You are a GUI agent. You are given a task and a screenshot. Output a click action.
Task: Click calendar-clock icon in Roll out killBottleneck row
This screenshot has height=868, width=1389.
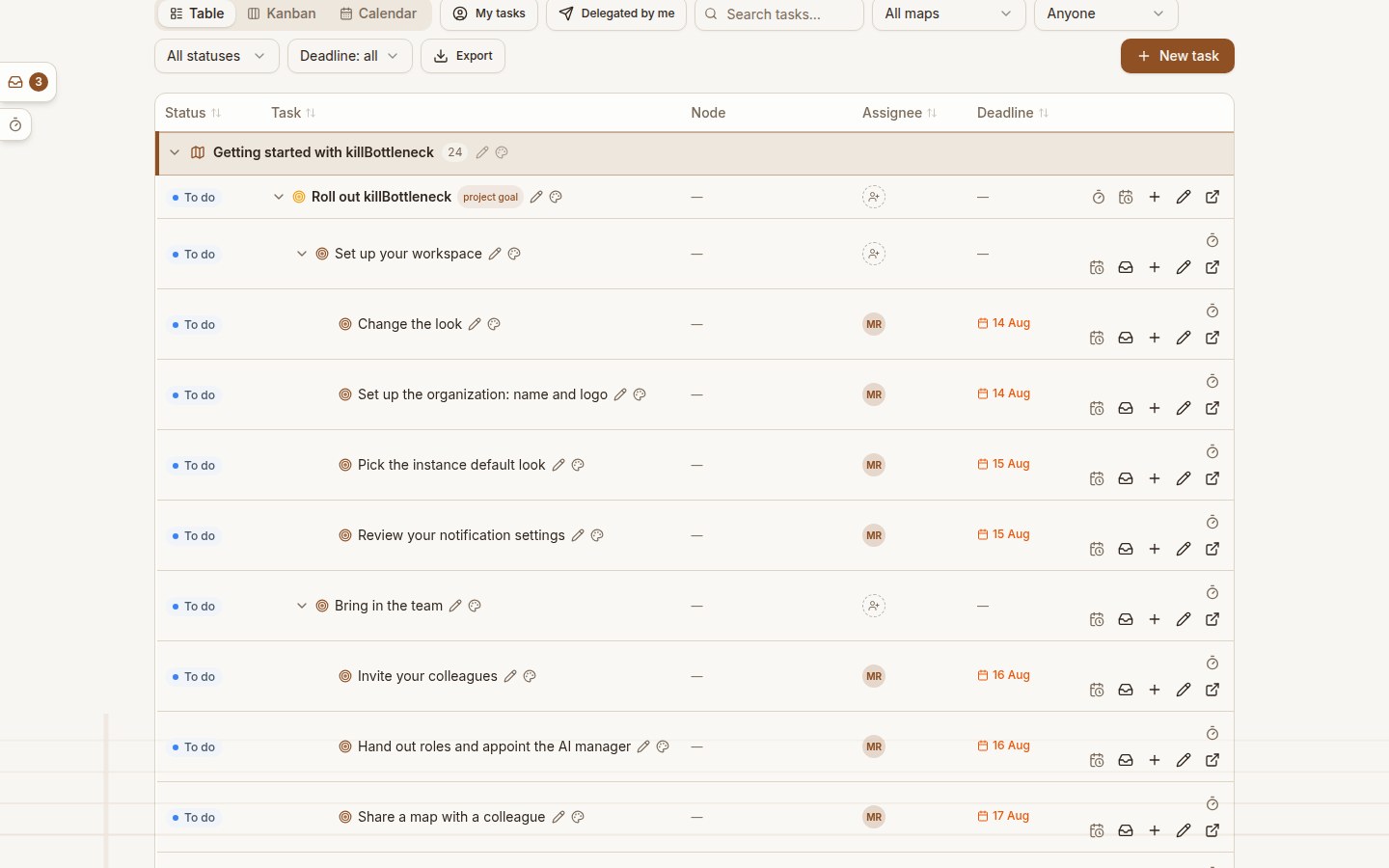[x=1126, y=197]
